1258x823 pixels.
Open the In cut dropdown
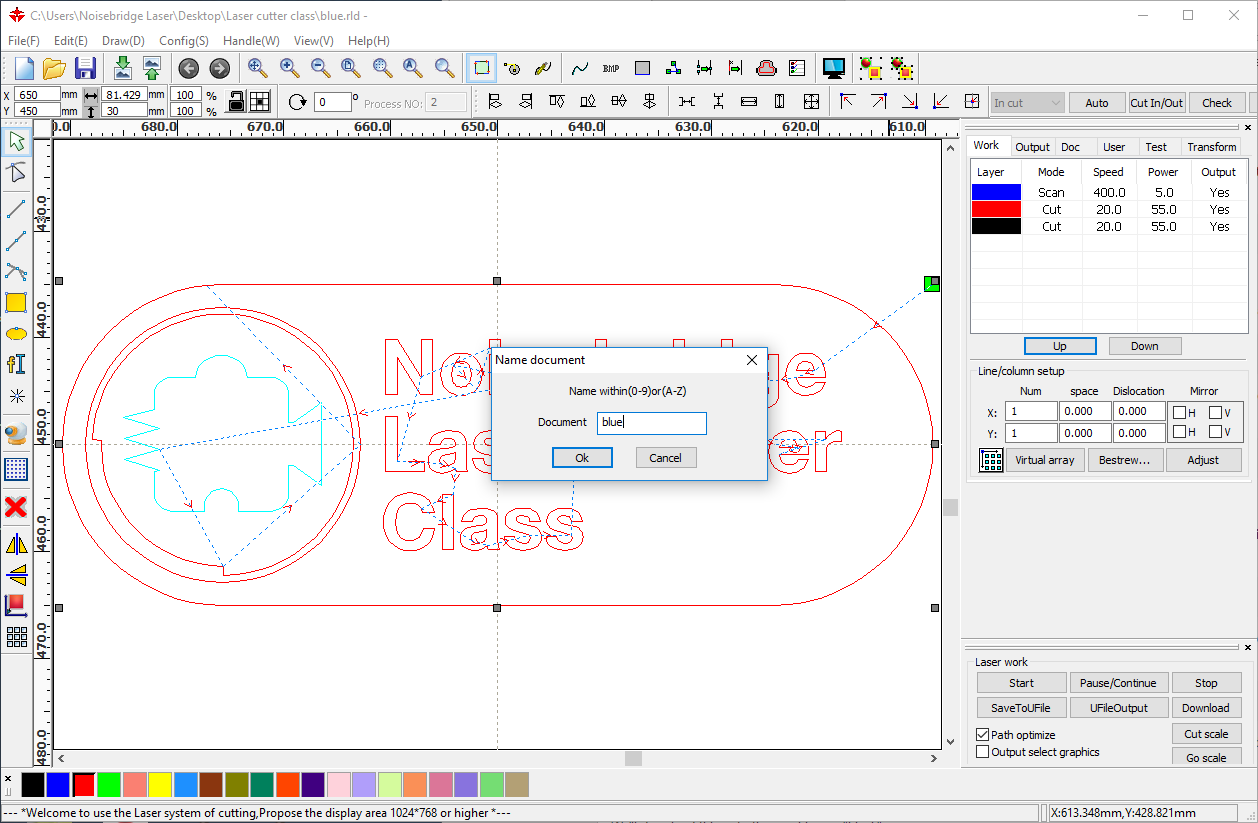tap(1027, 102)
